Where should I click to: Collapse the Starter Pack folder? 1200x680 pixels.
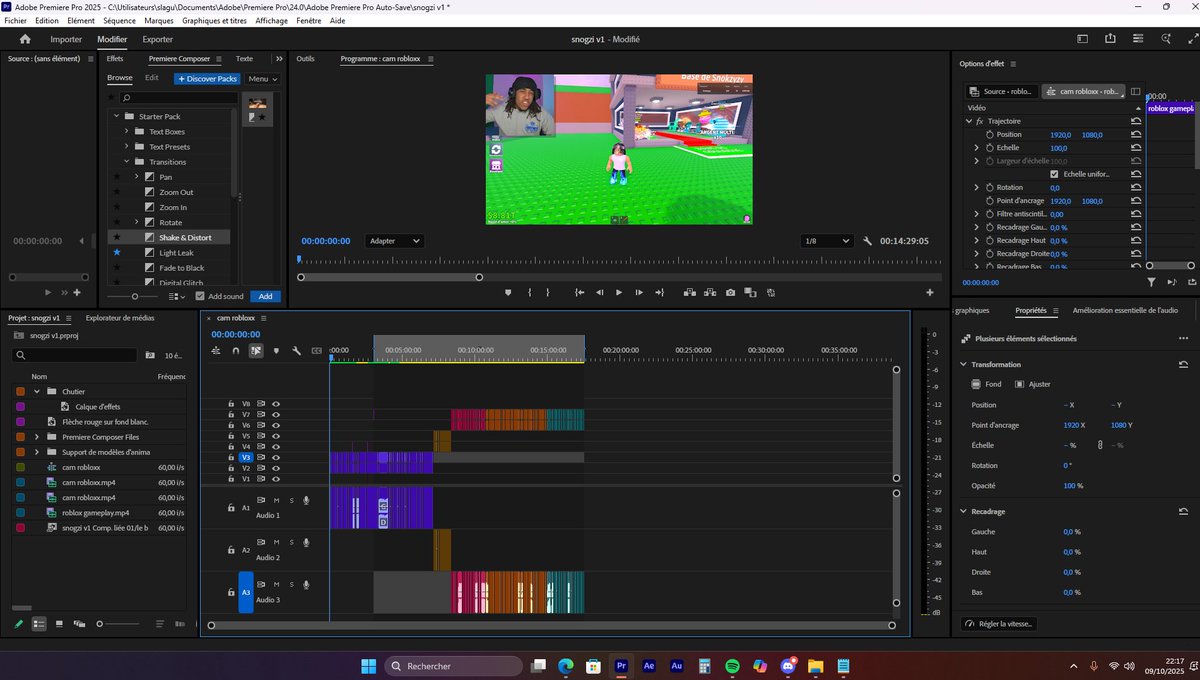click(x=116, y=116)
